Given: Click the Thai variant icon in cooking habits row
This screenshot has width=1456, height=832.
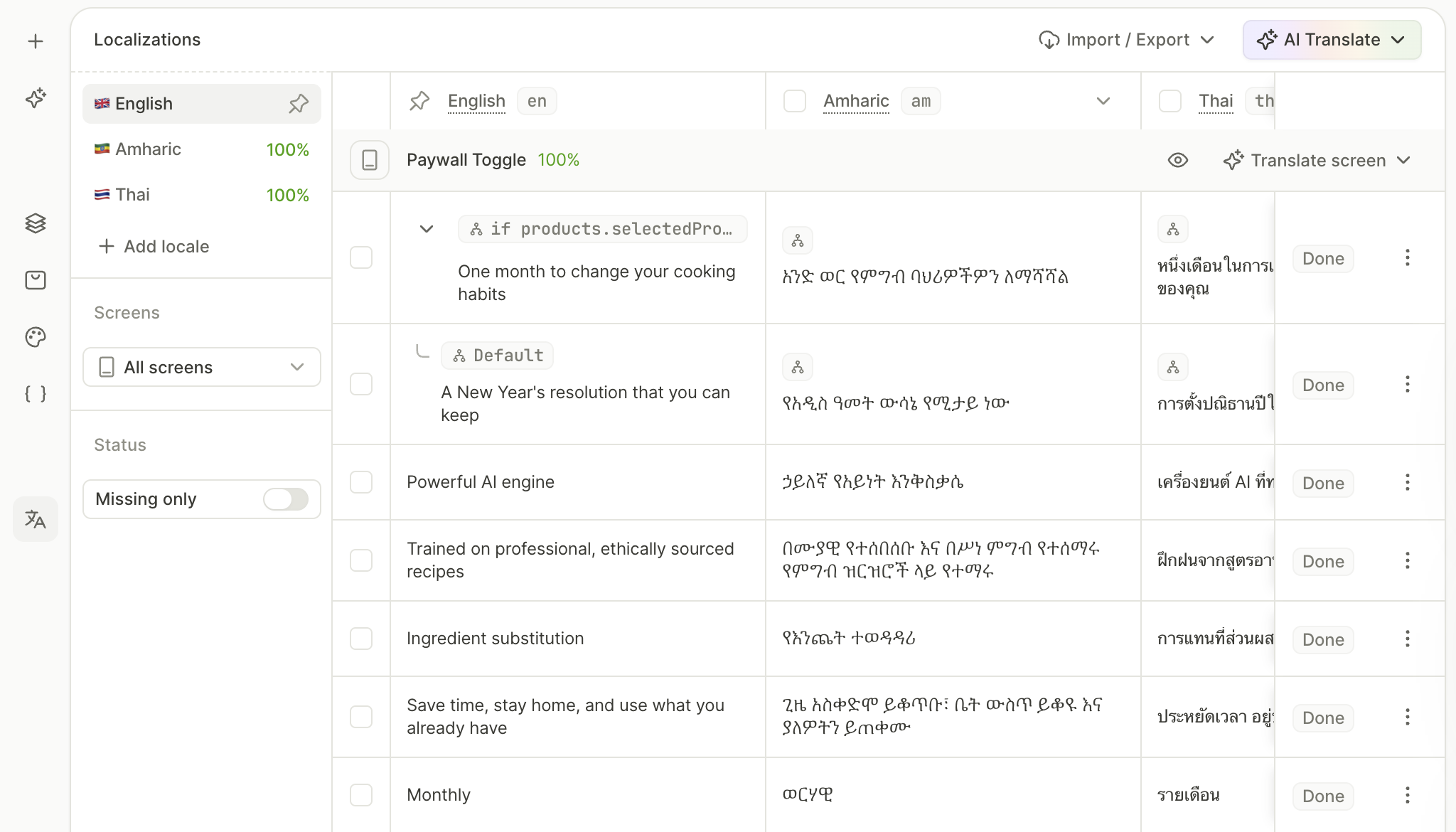Looking at the screenshot, I should 1173,230.
